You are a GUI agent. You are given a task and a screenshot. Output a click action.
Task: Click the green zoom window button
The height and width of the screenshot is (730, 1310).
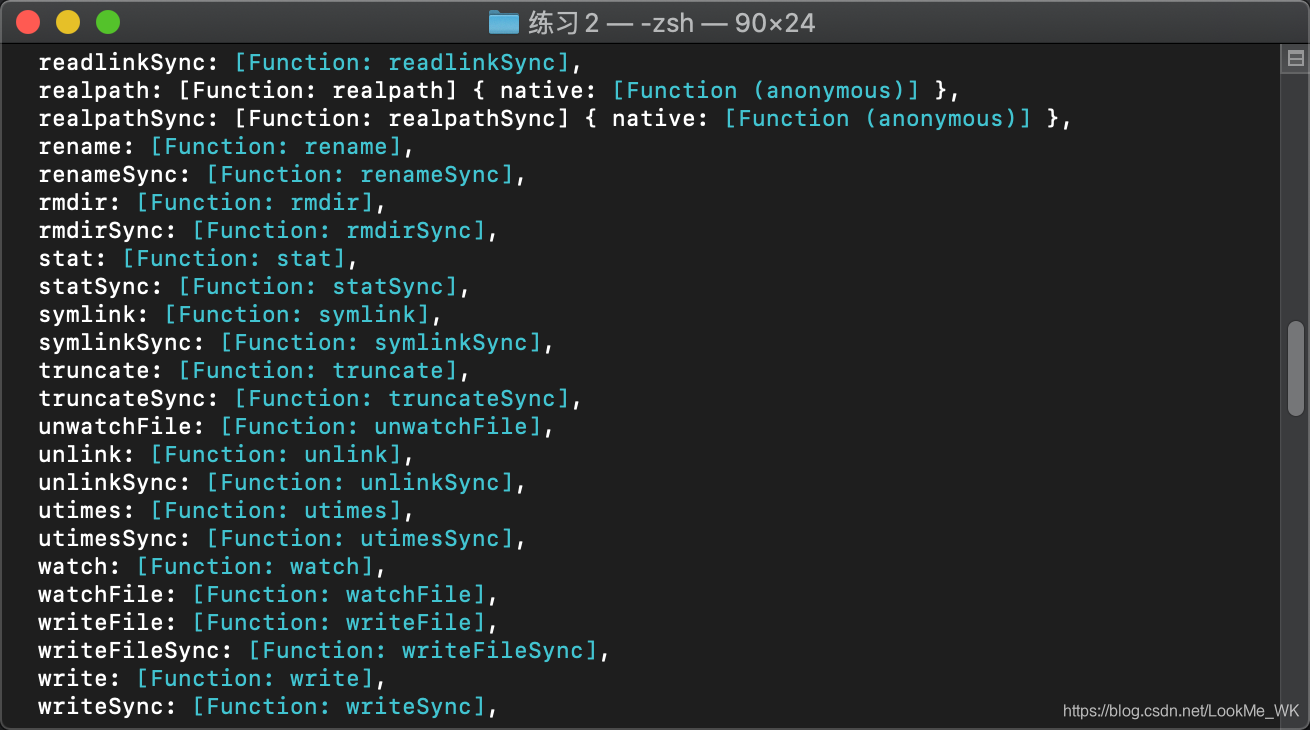pos(107,21)
